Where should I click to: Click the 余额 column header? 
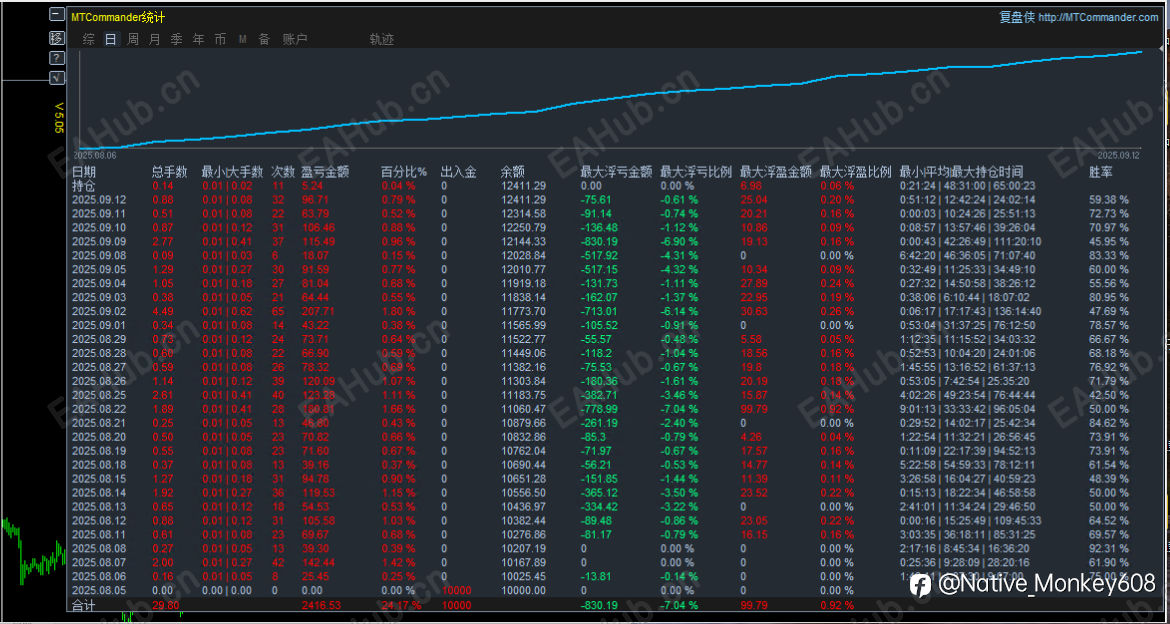[512, 172]
